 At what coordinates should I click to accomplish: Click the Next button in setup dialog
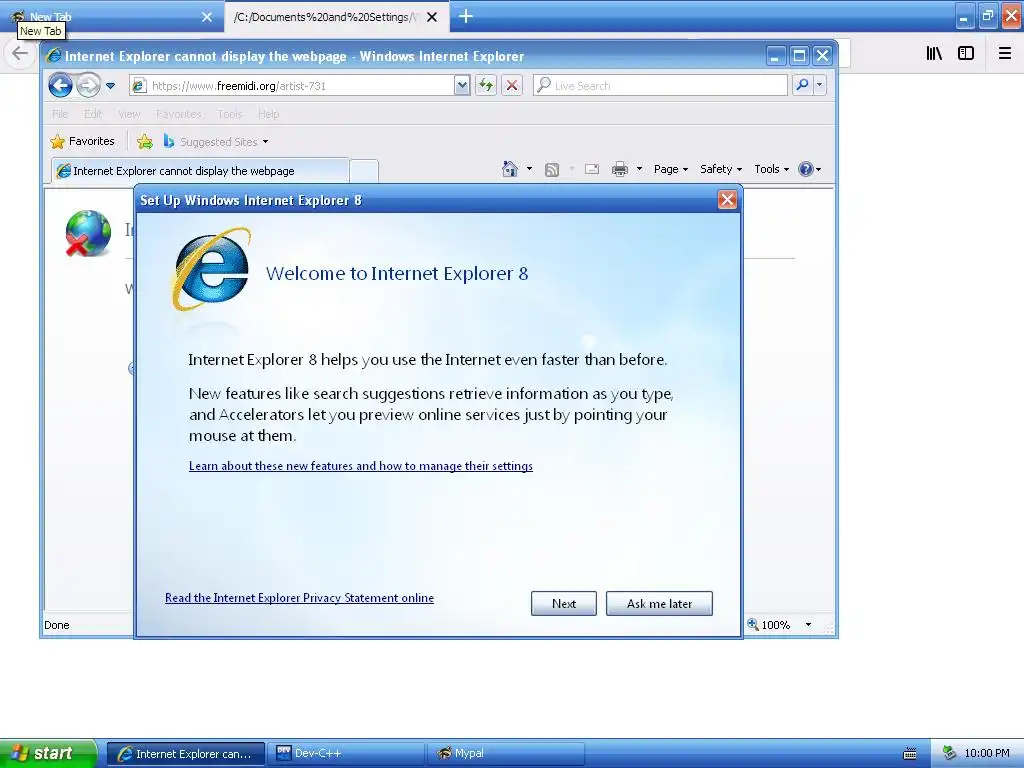coord(564,603)
